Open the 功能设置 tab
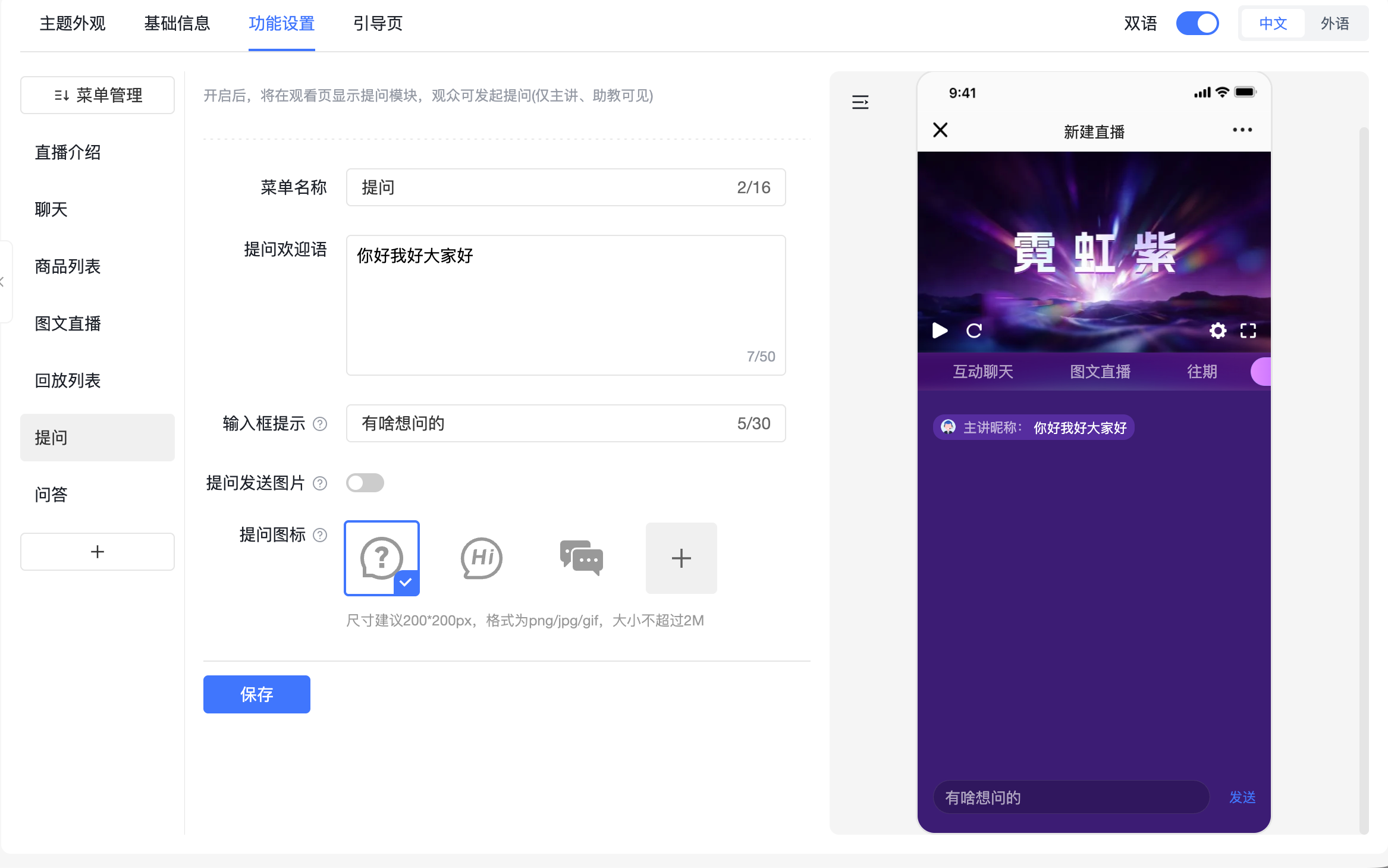This screenshot has width=1388, height=868. [x=282, y=24]
